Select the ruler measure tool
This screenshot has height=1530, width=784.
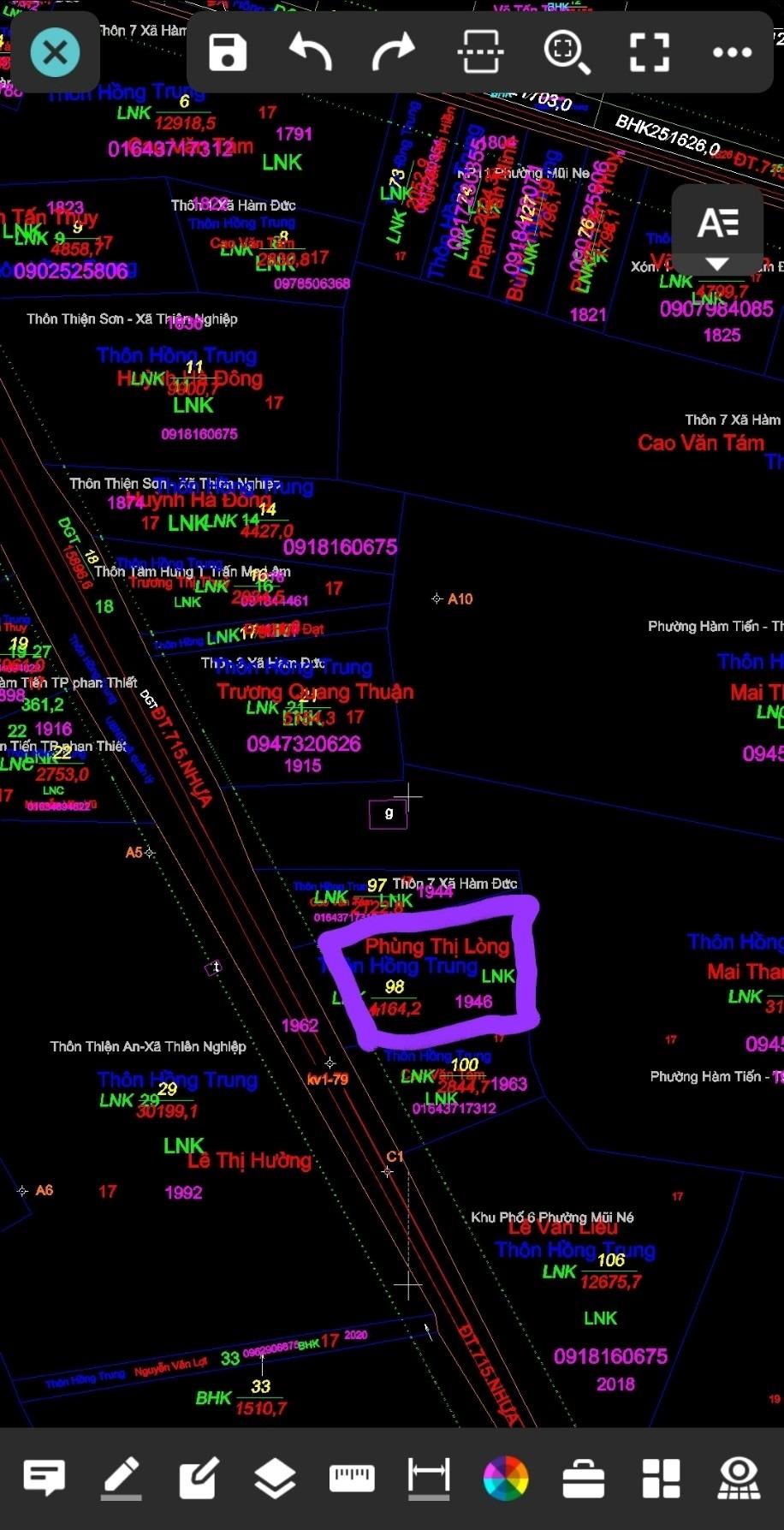[352, 1477]
